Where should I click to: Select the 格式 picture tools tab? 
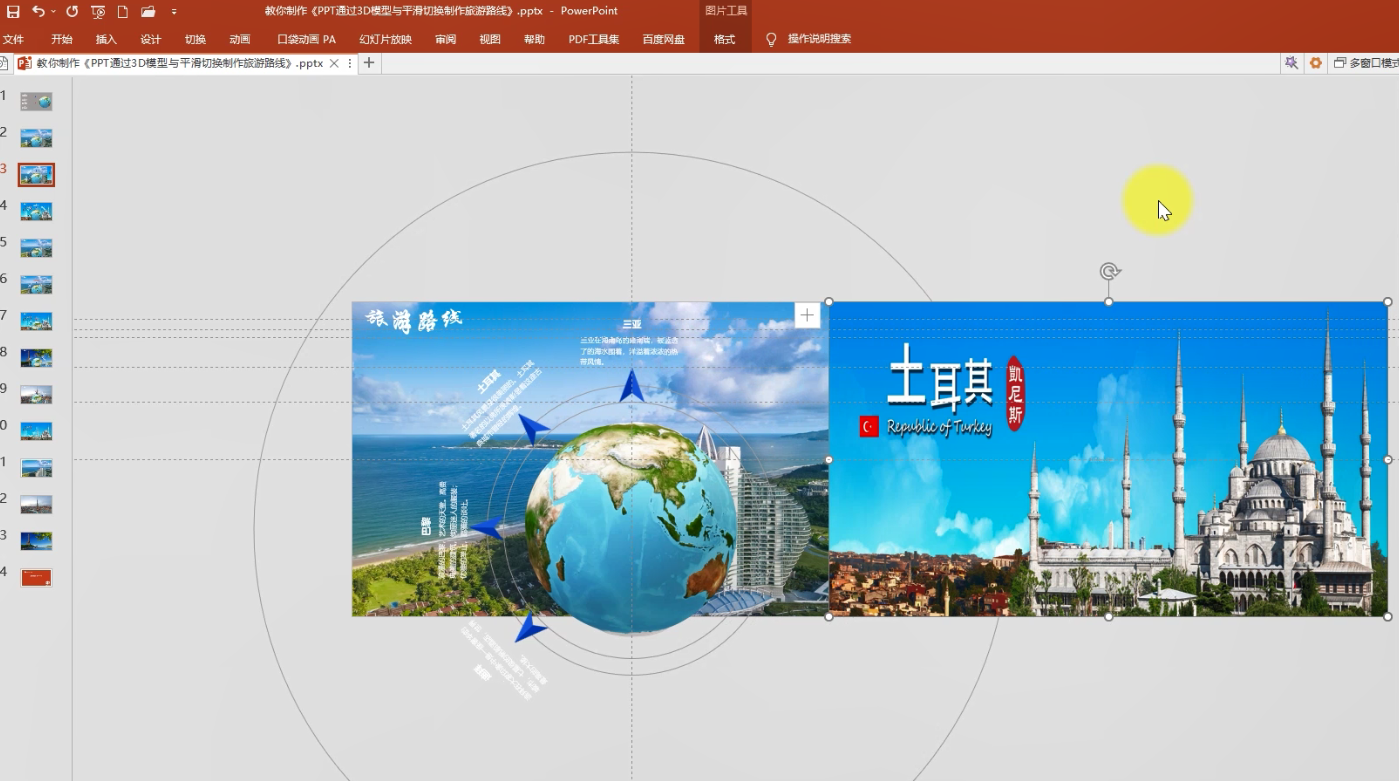coord(725,39)
